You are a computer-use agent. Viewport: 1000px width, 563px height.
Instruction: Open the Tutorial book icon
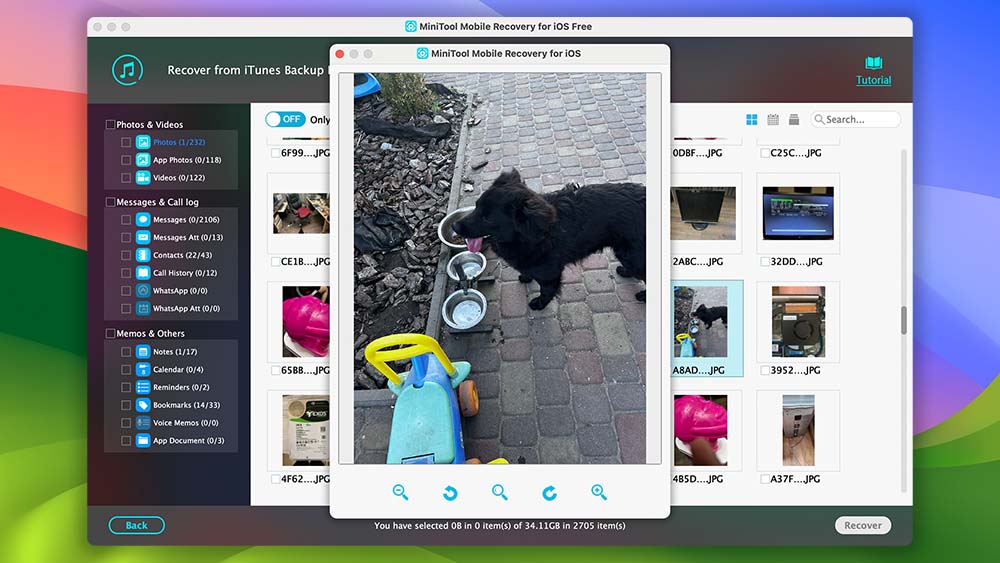(x=874, y=62)
